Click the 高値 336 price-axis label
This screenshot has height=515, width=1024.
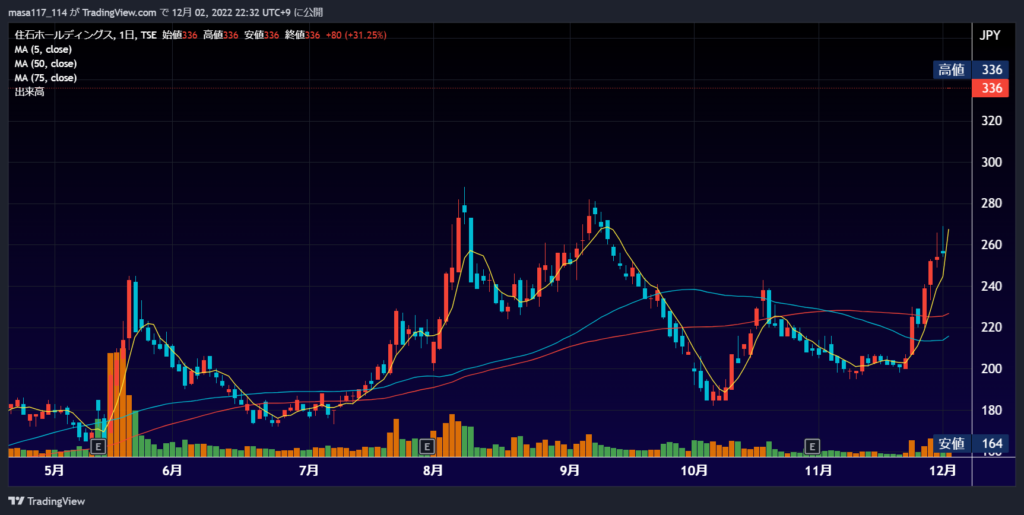point(971,70)
